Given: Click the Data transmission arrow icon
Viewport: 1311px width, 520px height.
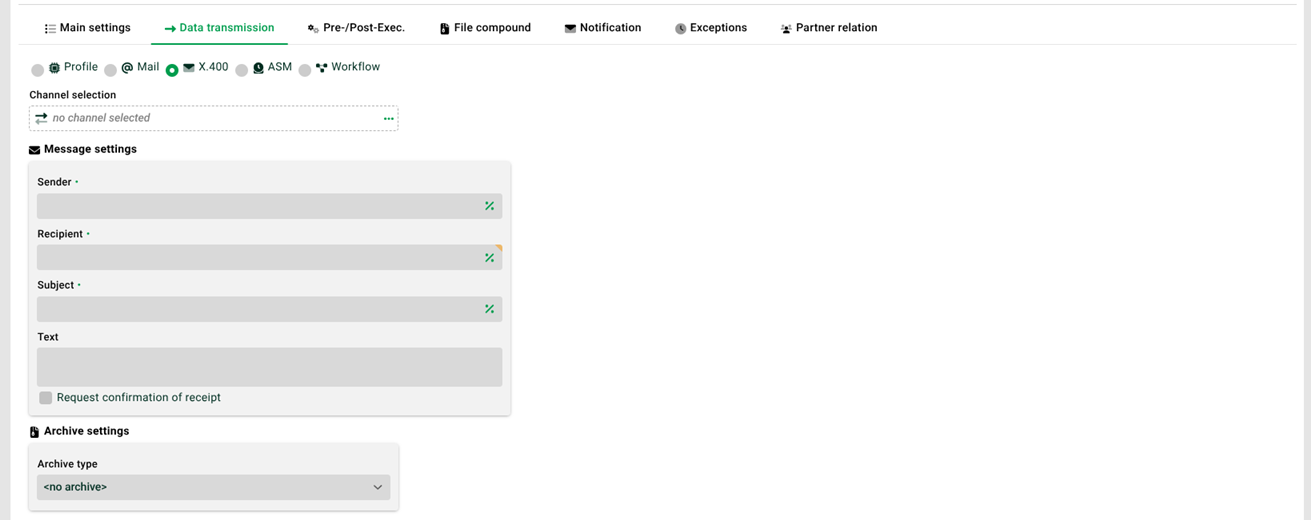Looking at the screenshot, I should point(170,29).
